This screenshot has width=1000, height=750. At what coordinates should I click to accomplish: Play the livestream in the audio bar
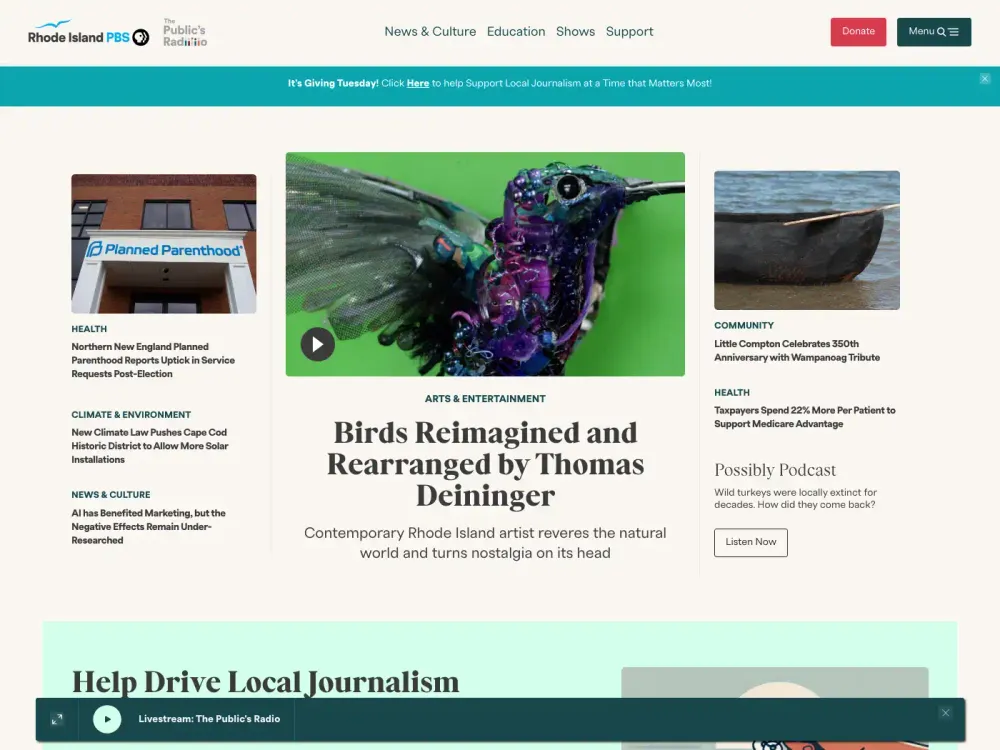click(107, 719)
